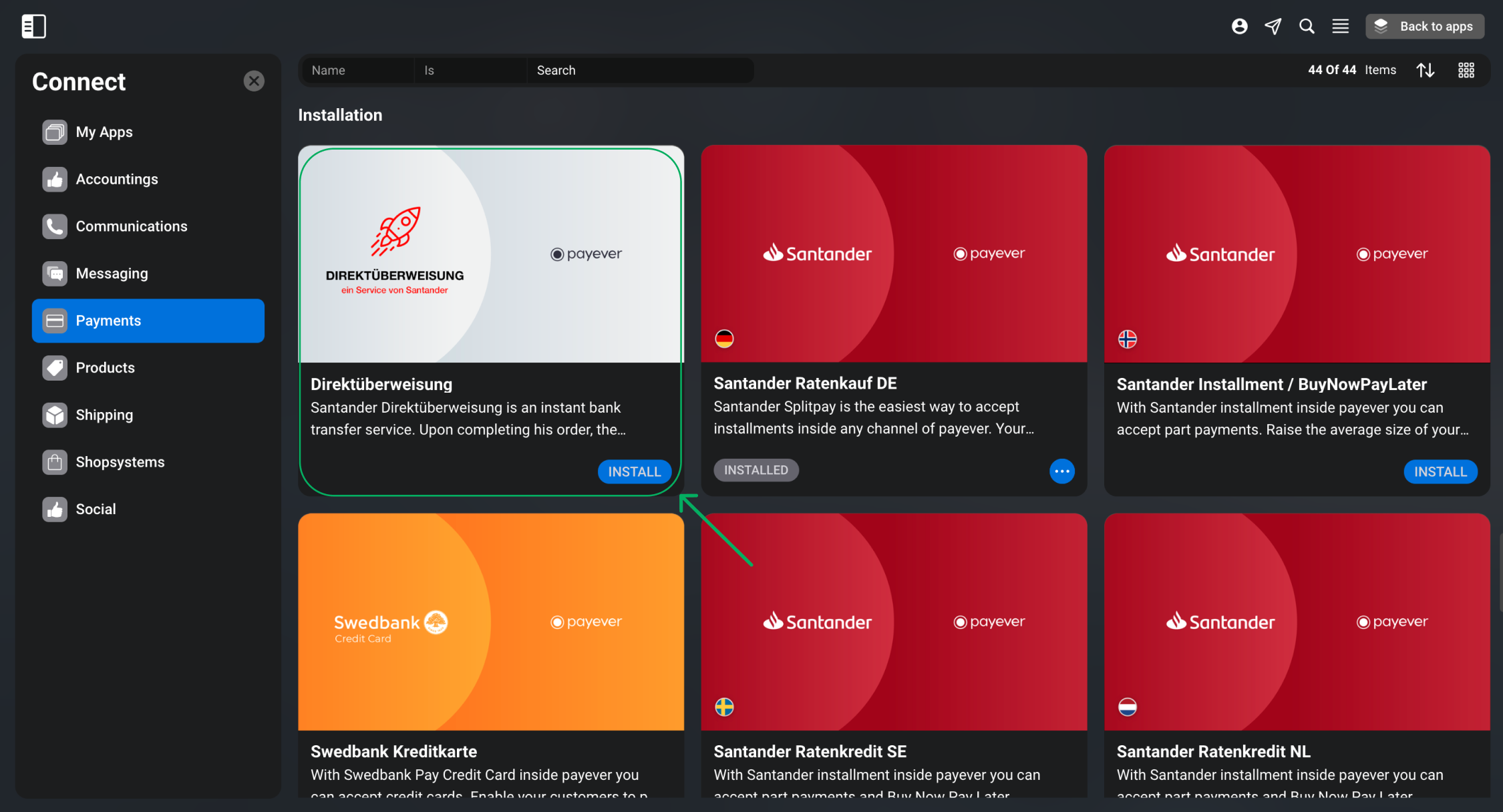Select Communications category
This screenshot has height=812, width=1503.
(148, 226)
